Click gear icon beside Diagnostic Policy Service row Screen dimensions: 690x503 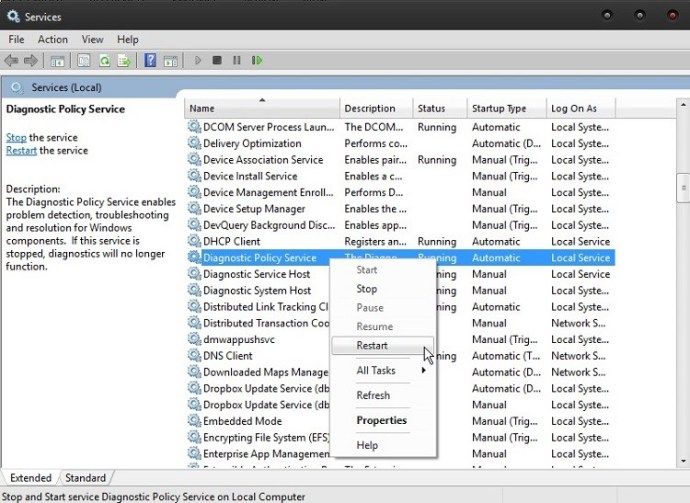tap(194, 257)
